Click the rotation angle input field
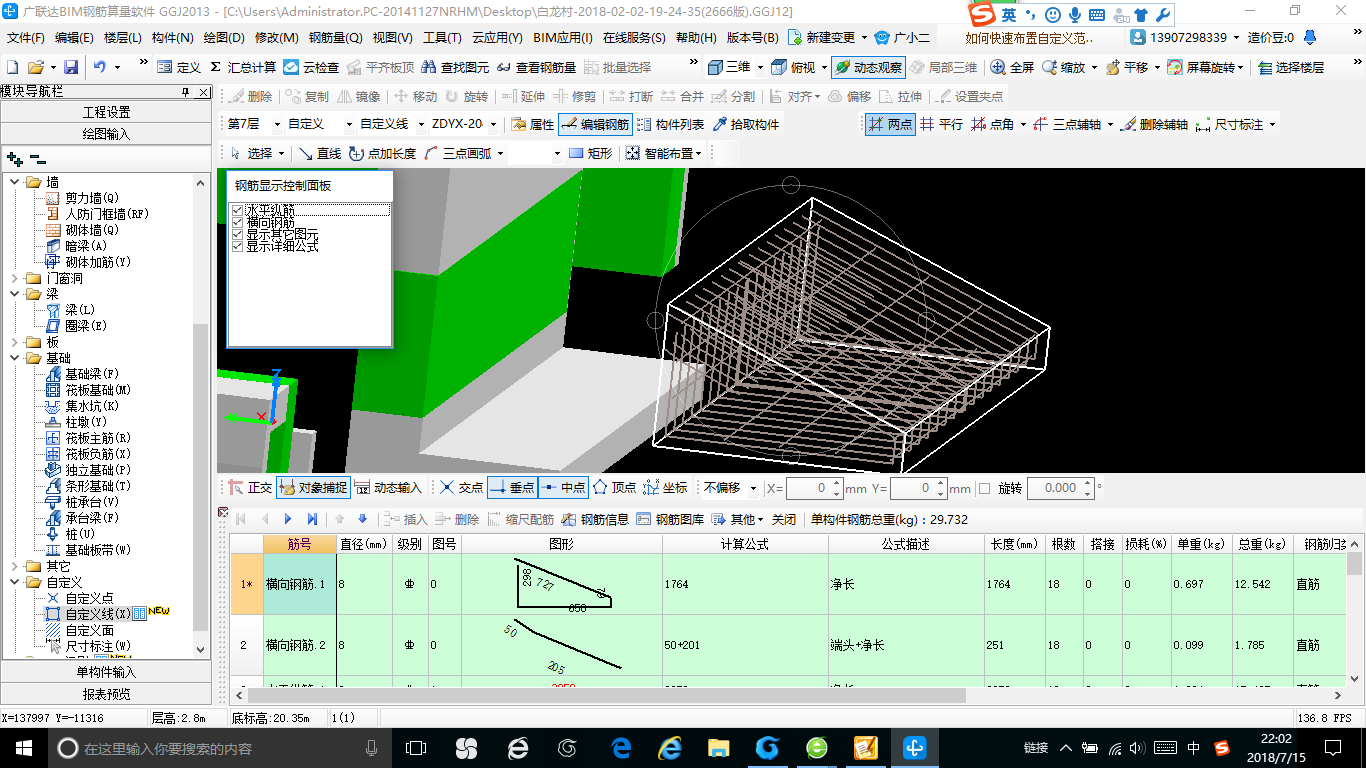 click(x=1059, y=488)
